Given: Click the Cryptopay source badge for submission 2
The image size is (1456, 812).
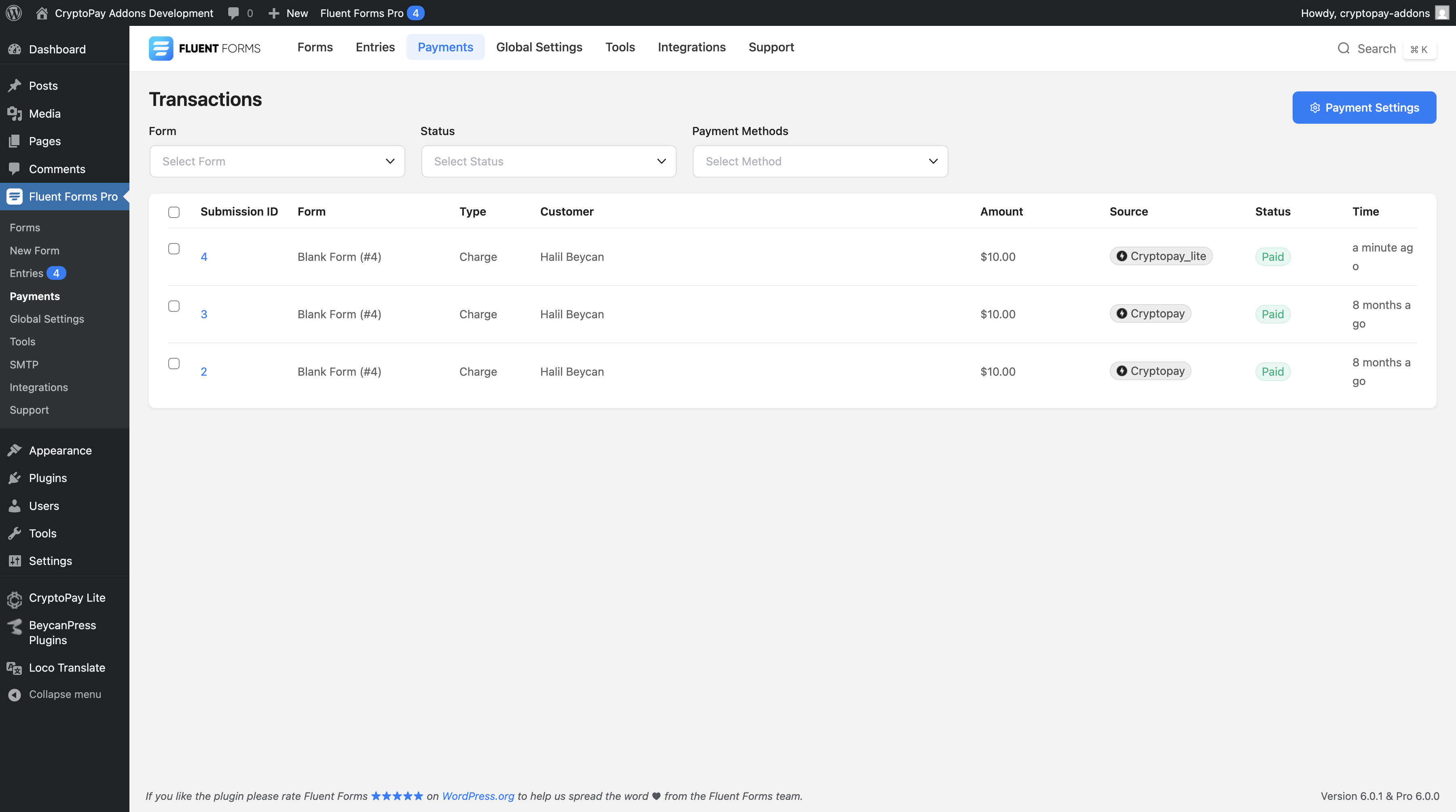Looking at the screenshot, I should [1150, 371].
